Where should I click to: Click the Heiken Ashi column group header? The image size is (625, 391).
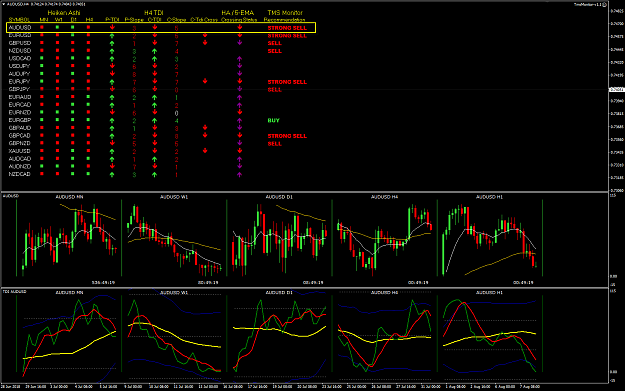(64, 13)
